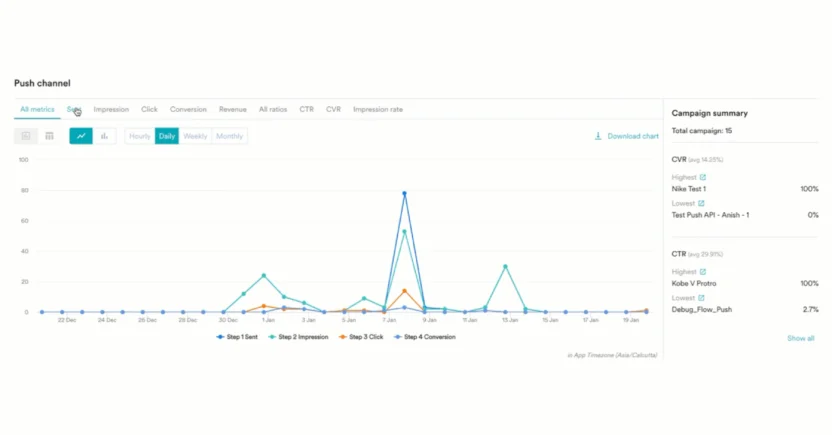Open the Sent tab

pos(74,109)
